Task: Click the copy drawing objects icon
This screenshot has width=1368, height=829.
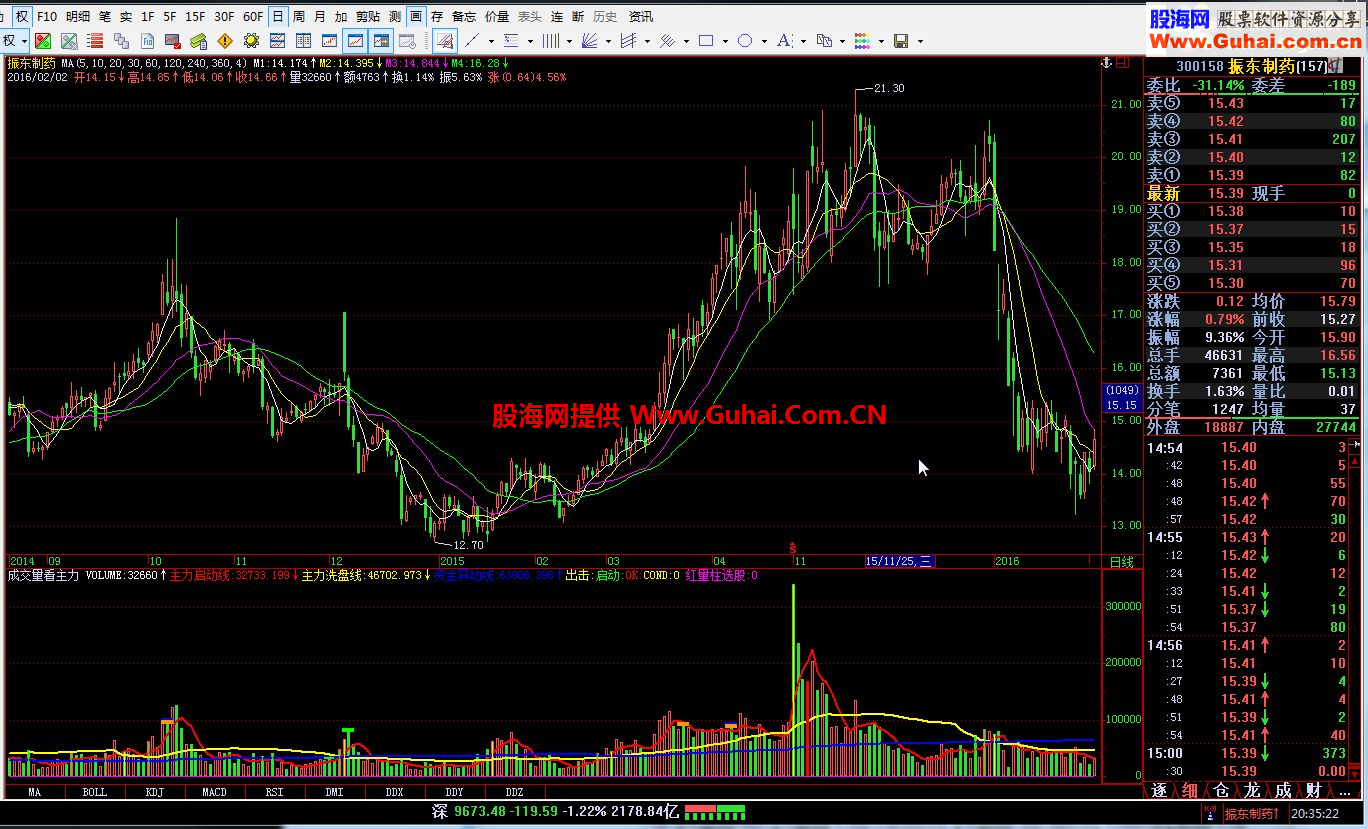Action: 823,41
